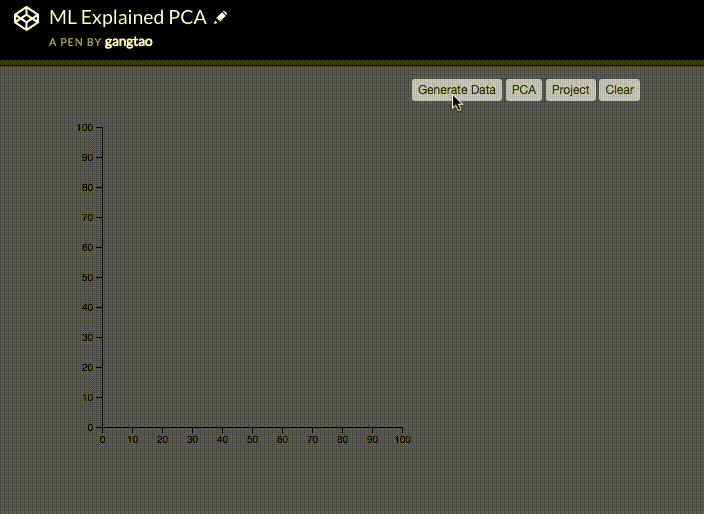Click the 30 label on y-axis
Viewport: 704px width, 514px height.
(88, 338)
